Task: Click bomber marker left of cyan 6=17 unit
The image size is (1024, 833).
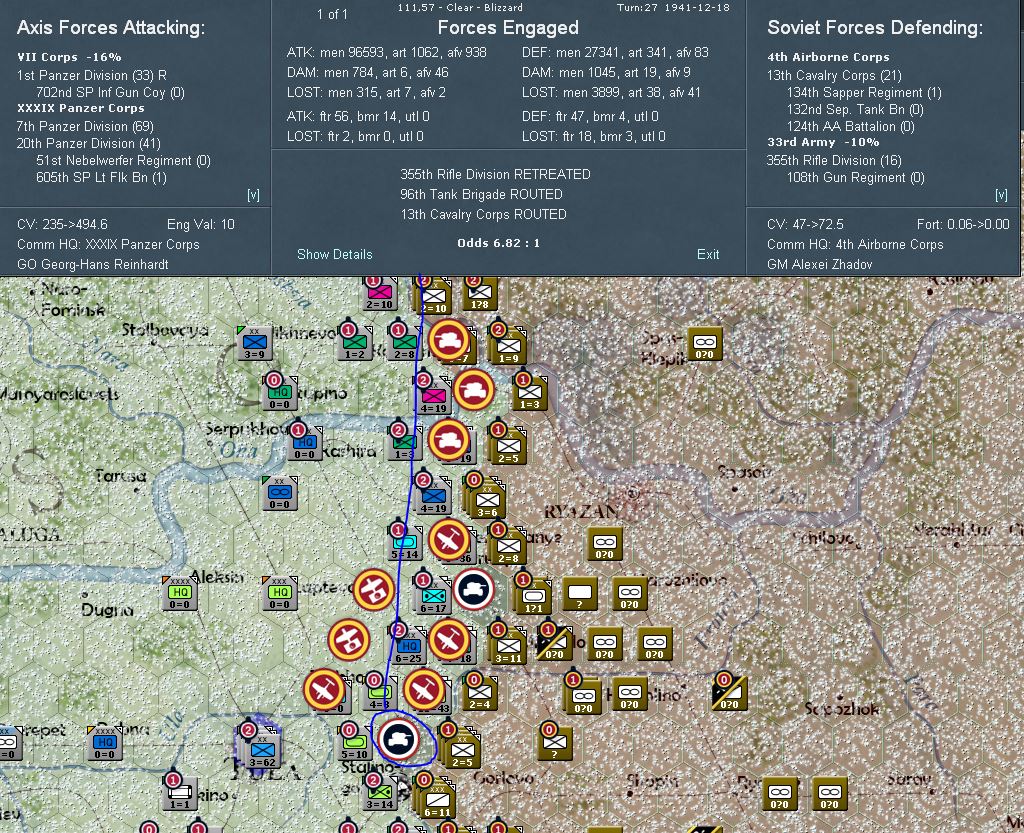Action: pos(374,589)
